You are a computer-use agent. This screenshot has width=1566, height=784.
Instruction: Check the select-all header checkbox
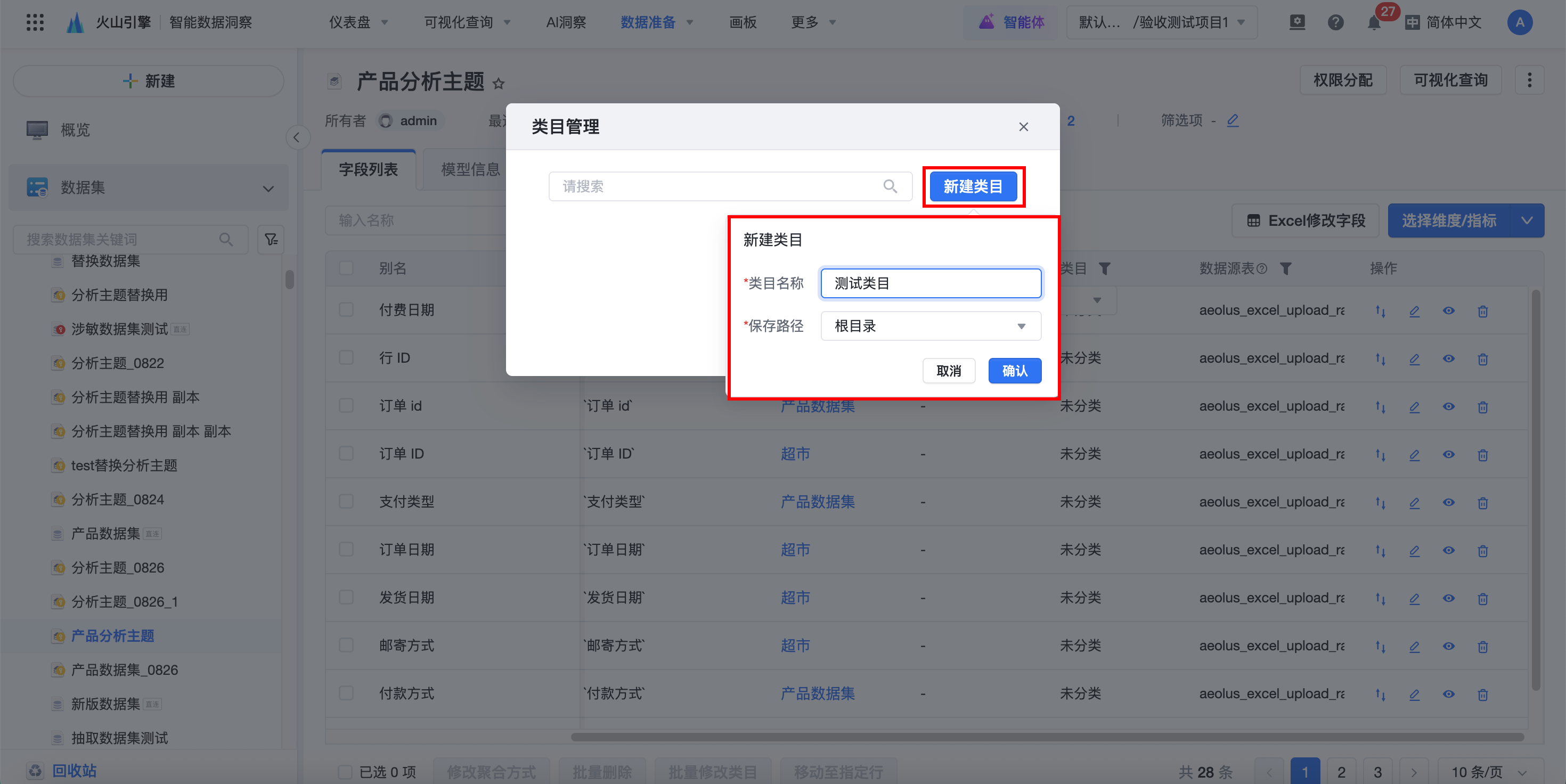click(347, 268)
